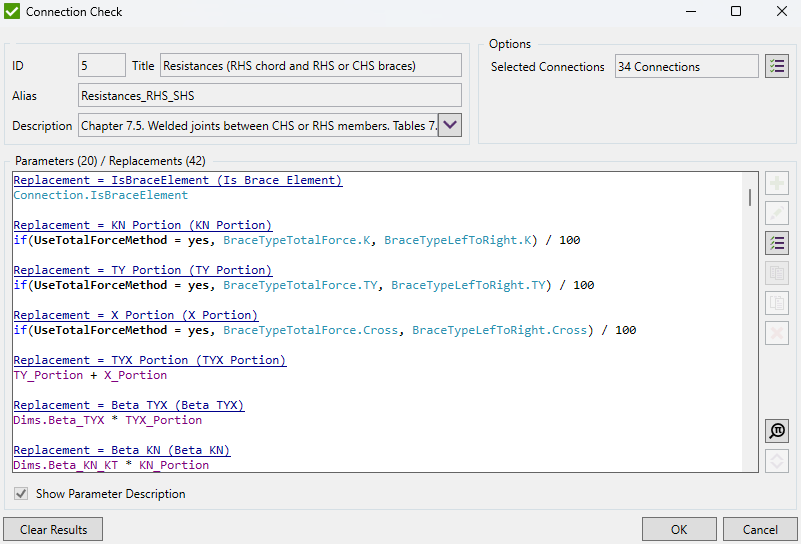Screen dimensions: 801x544
Task: Click the delete parameter X icon
Action: click(x=777, y=333)
